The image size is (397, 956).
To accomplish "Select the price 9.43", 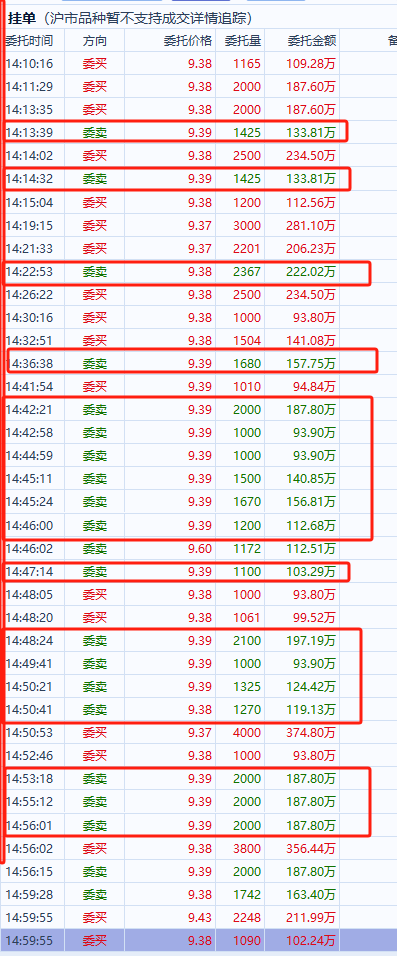I will tap(200, 918).
